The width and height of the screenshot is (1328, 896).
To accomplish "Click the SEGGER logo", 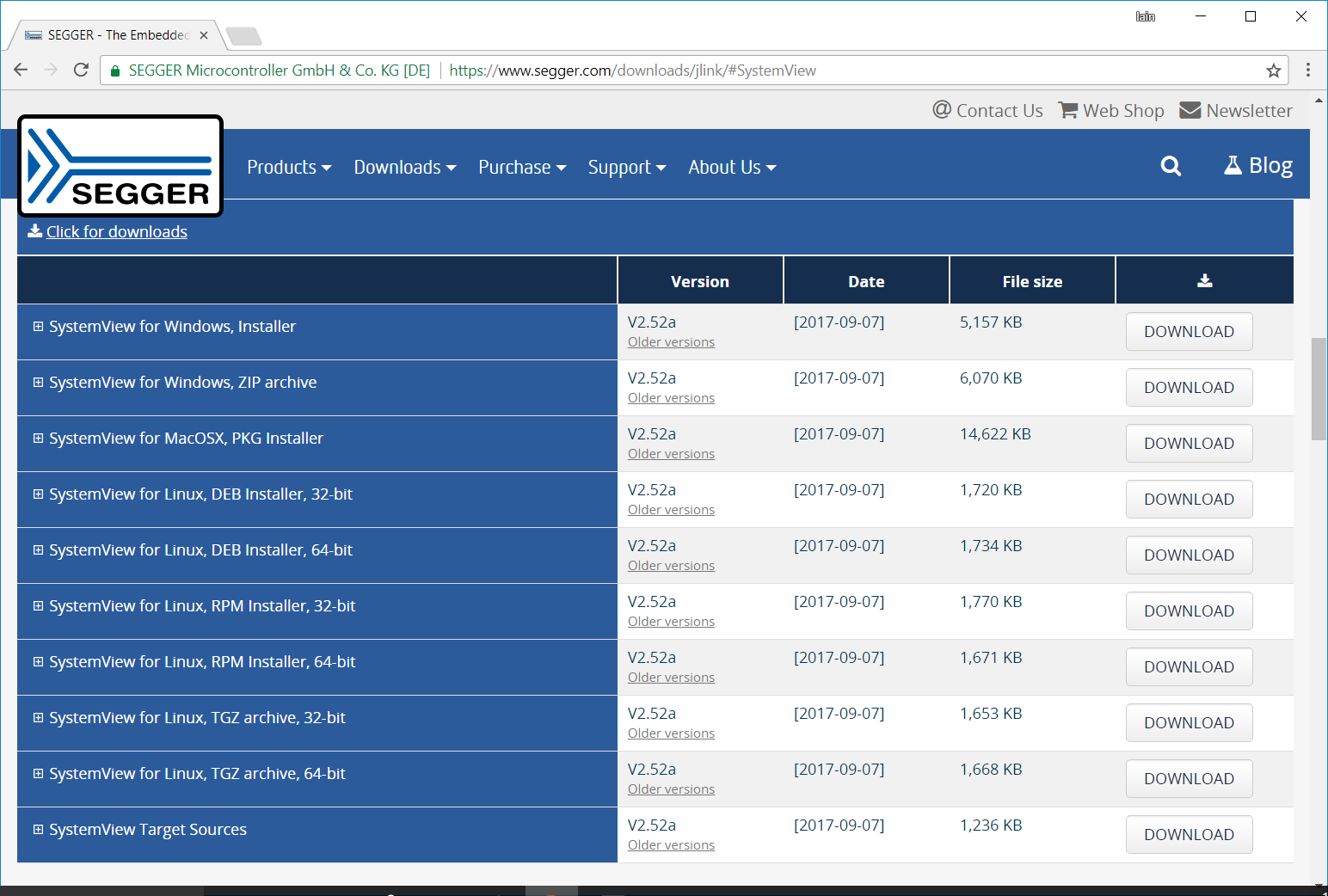I will (120, 166).
